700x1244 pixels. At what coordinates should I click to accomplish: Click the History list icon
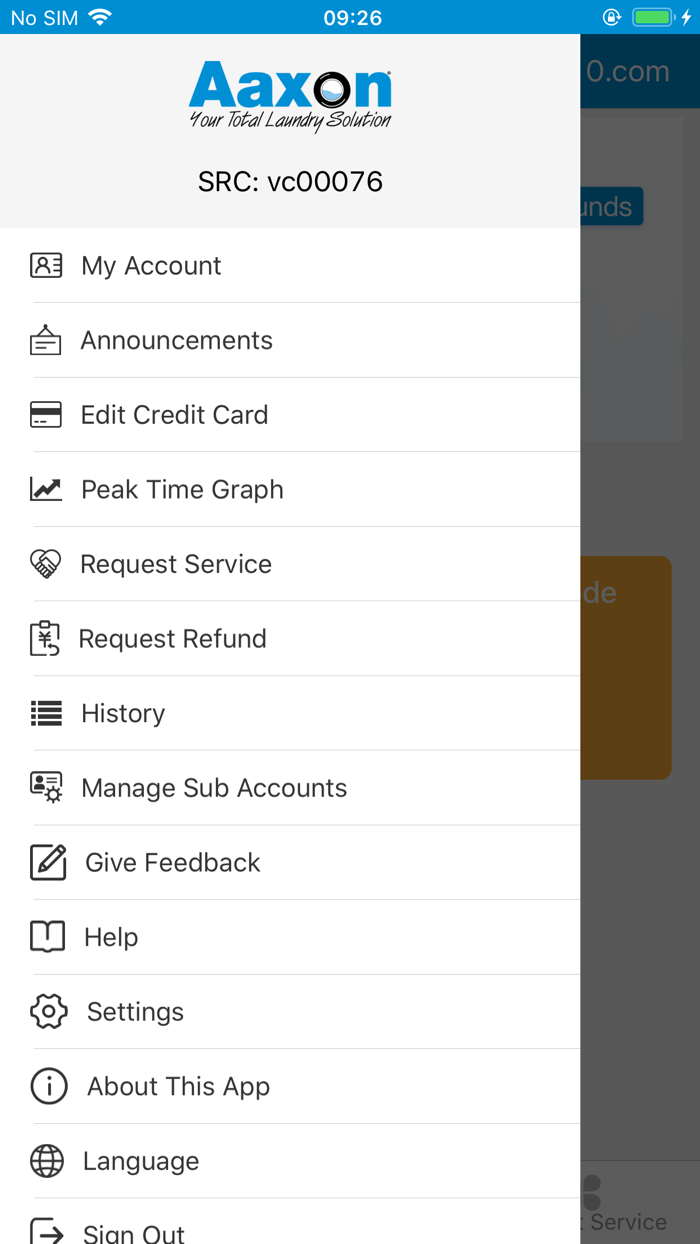pos(46,713)
